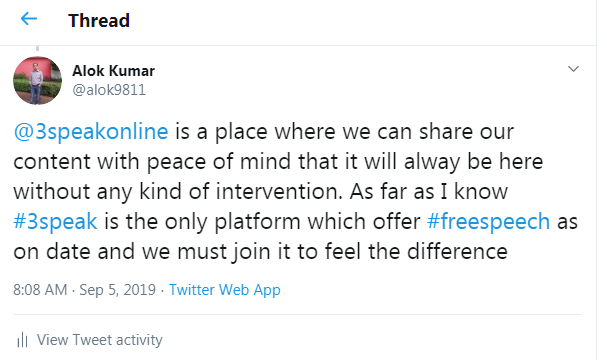Screen dimensions: 607x360
Task: Open the @3speakonline mention
Action: click(x=91, y=131)
